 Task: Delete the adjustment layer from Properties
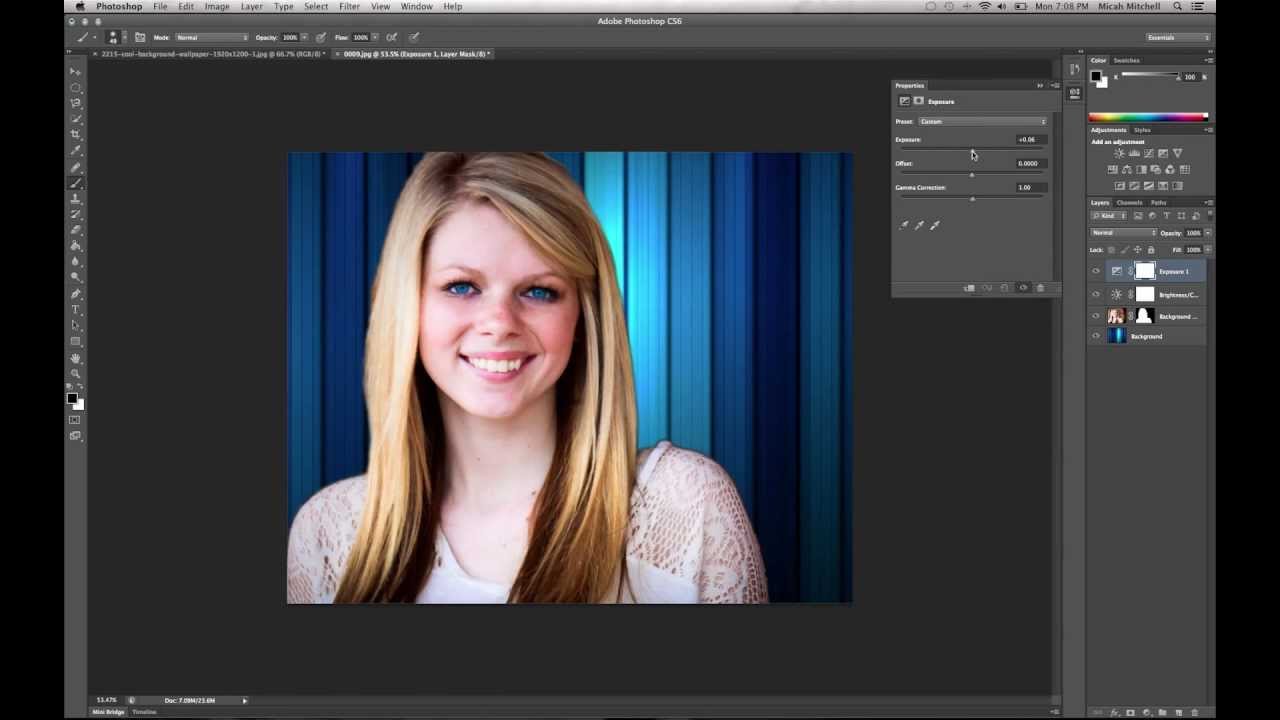pyautogui.click(x=1040, y=288)
